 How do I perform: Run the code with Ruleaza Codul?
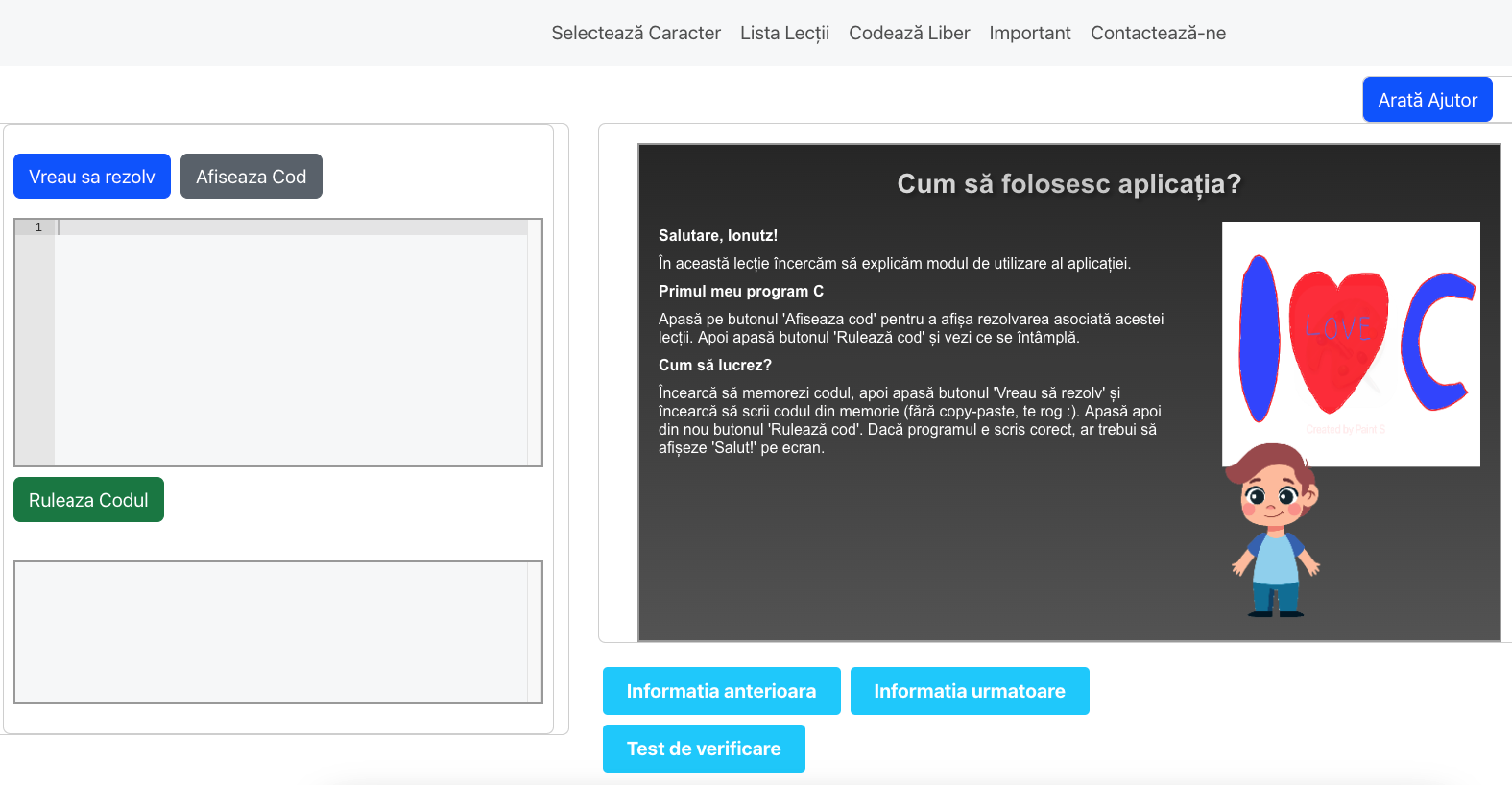point(88,500)
